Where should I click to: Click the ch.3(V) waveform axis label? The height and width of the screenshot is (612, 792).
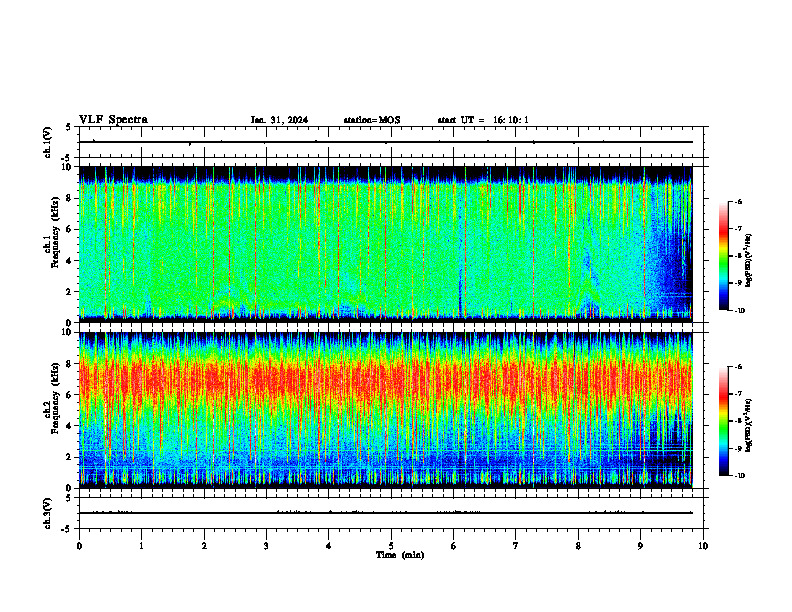(x=48, y=513)
